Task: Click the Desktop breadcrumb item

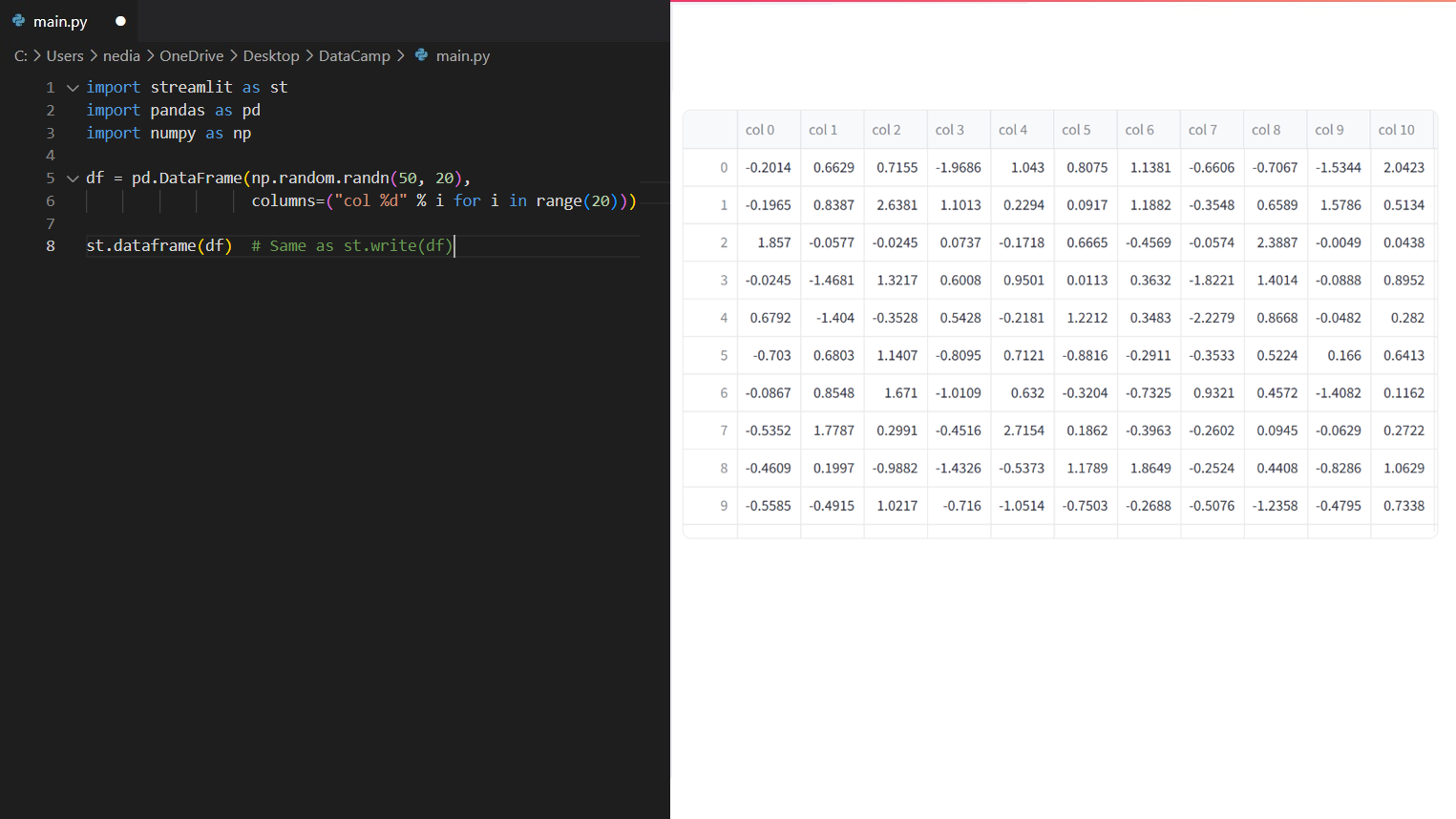Action: tap(270, 56)
